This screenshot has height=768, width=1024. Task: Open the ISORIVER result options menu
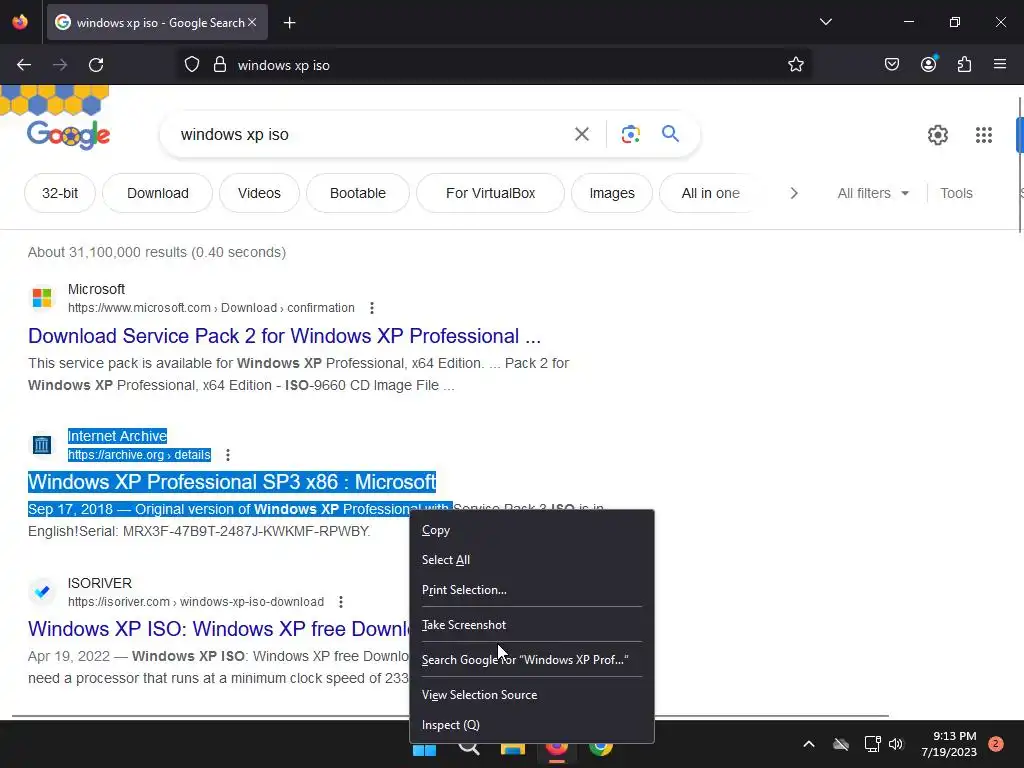click(340, 601)
